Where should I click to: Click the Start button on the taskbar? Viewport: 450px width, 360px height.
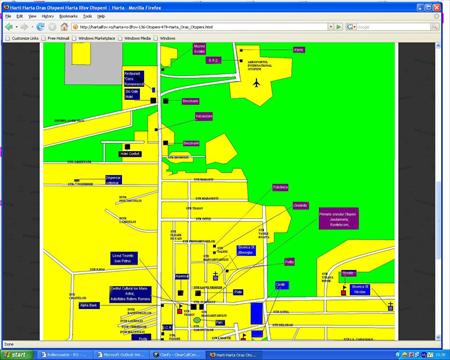coord(17,355)
